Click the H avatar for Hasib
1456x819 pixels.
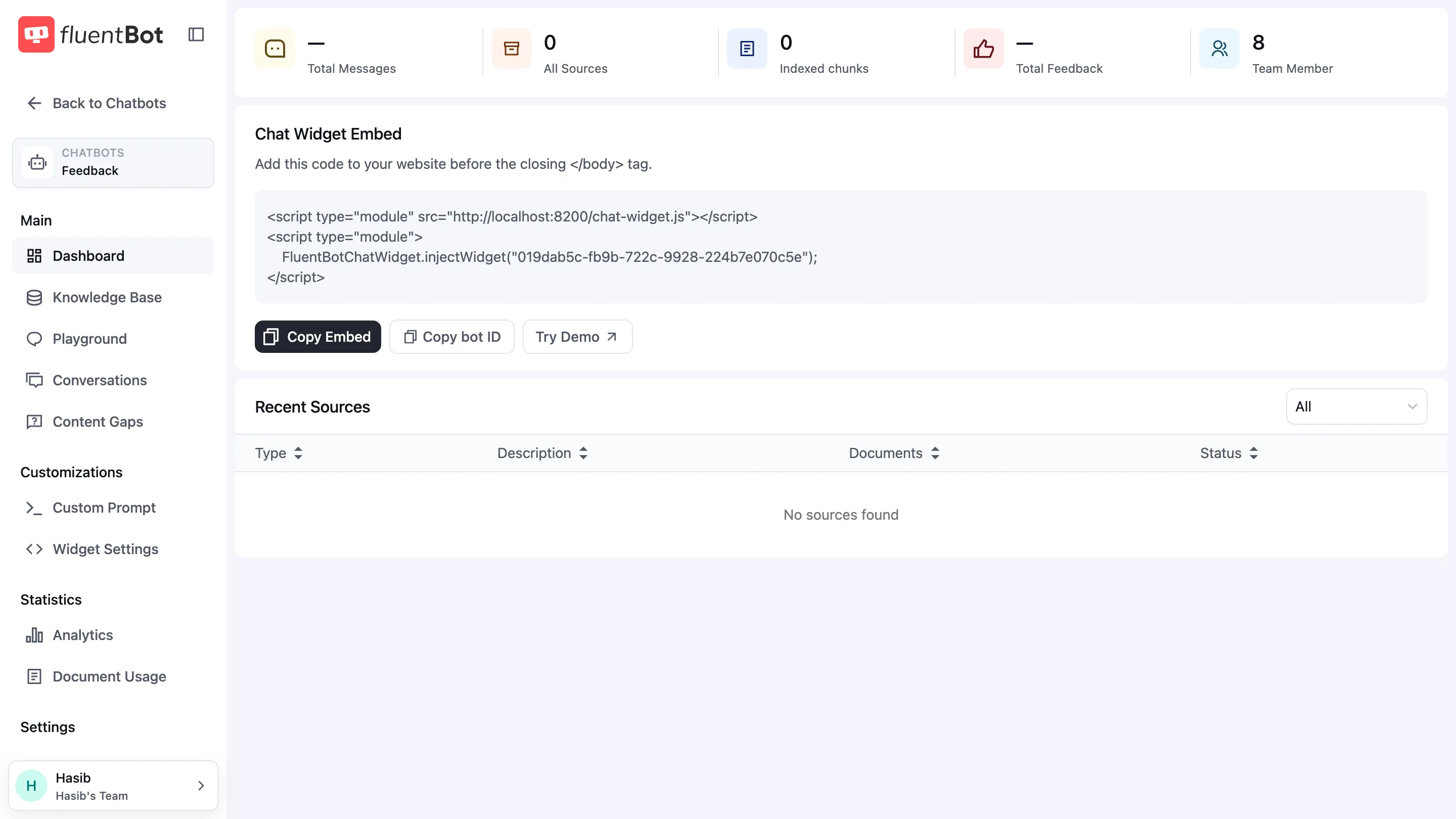[x=31, y=786]
